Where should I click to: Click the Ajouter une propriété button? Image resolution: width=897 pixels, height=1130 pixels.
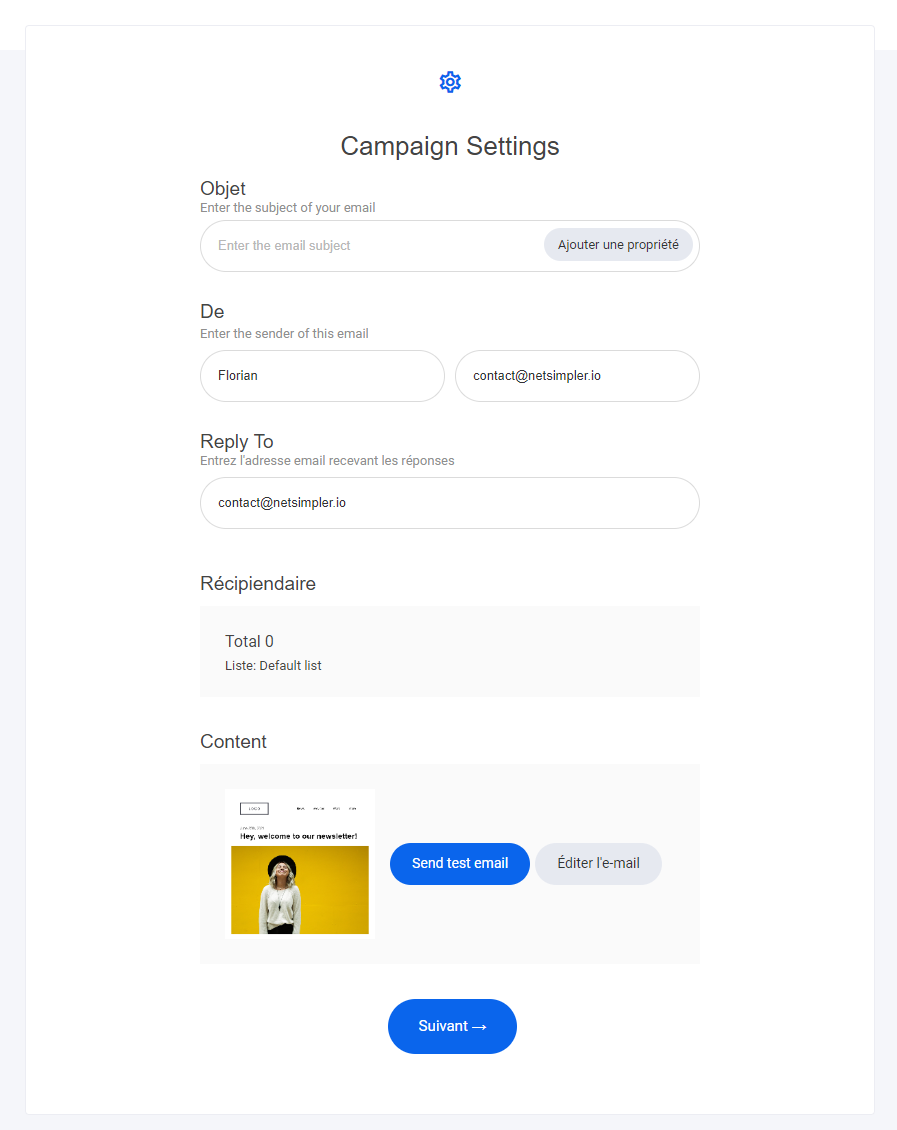(x=618, y=245)
